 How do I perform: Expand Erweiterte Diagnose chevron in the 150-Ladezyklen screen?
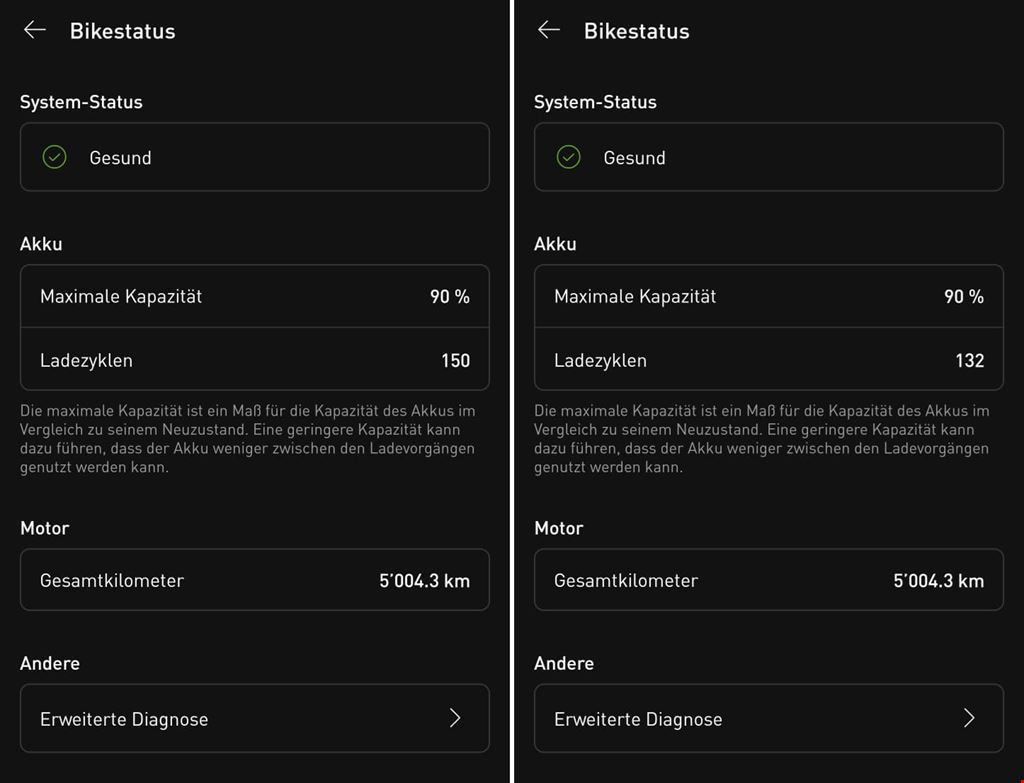pos(455,718)
